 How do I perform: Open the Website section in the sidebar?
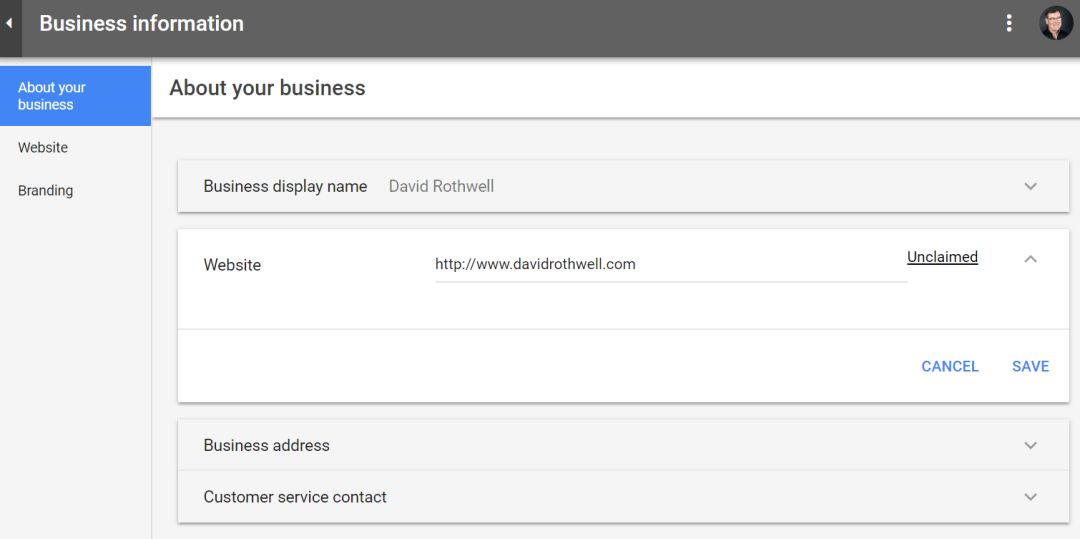pos(75,148)
